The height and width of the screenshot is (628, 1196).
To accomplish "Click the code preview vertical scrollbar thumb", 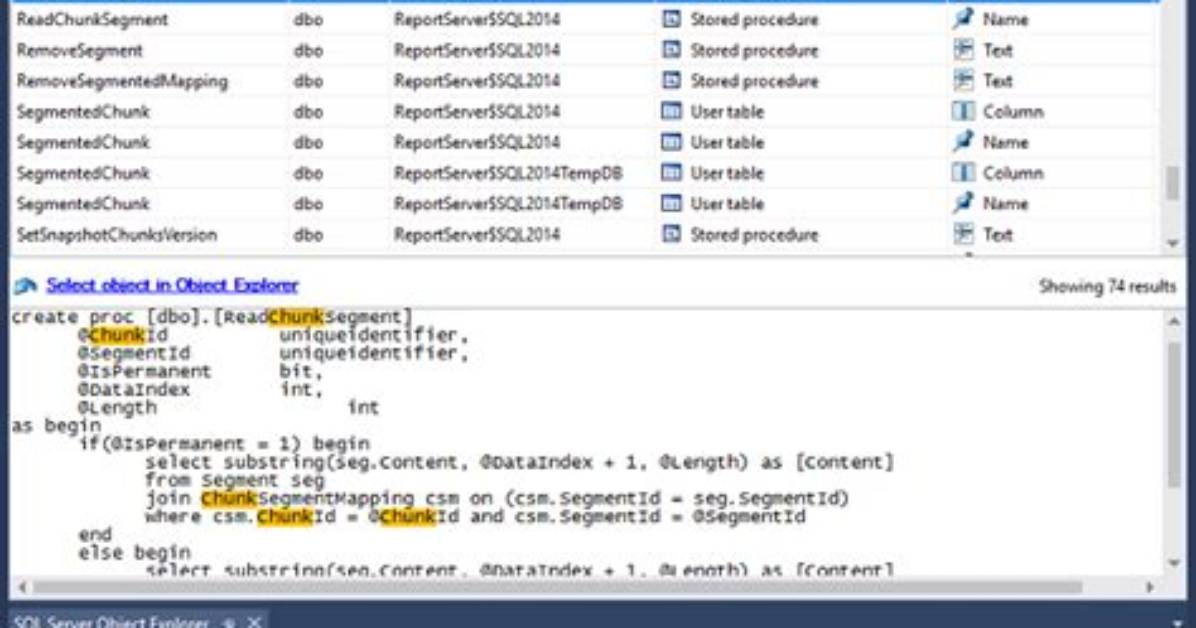I will pyautogui.click(x=1173, y=414).
